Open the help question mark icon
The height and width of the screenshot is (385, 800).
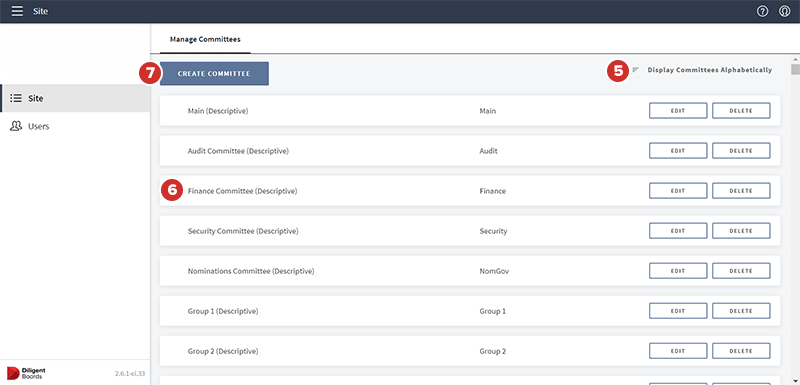pyautogui.click(x=762, y=11)
